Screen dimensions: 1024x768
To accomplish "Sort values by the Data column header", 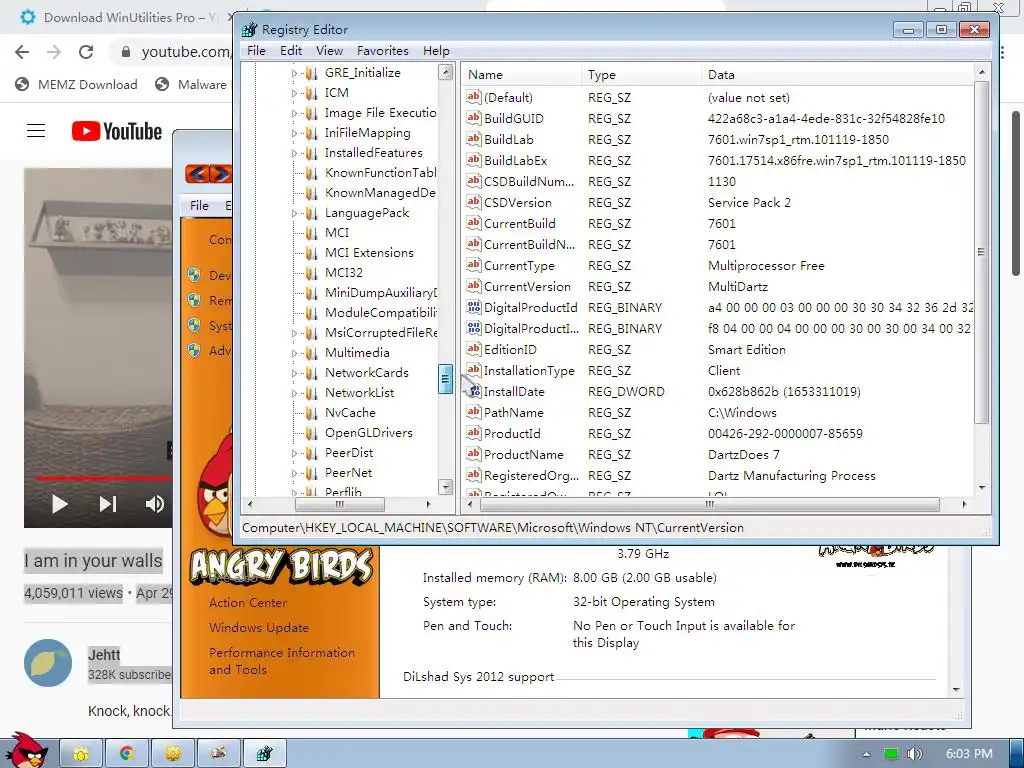I will click(x=838, y=74).
